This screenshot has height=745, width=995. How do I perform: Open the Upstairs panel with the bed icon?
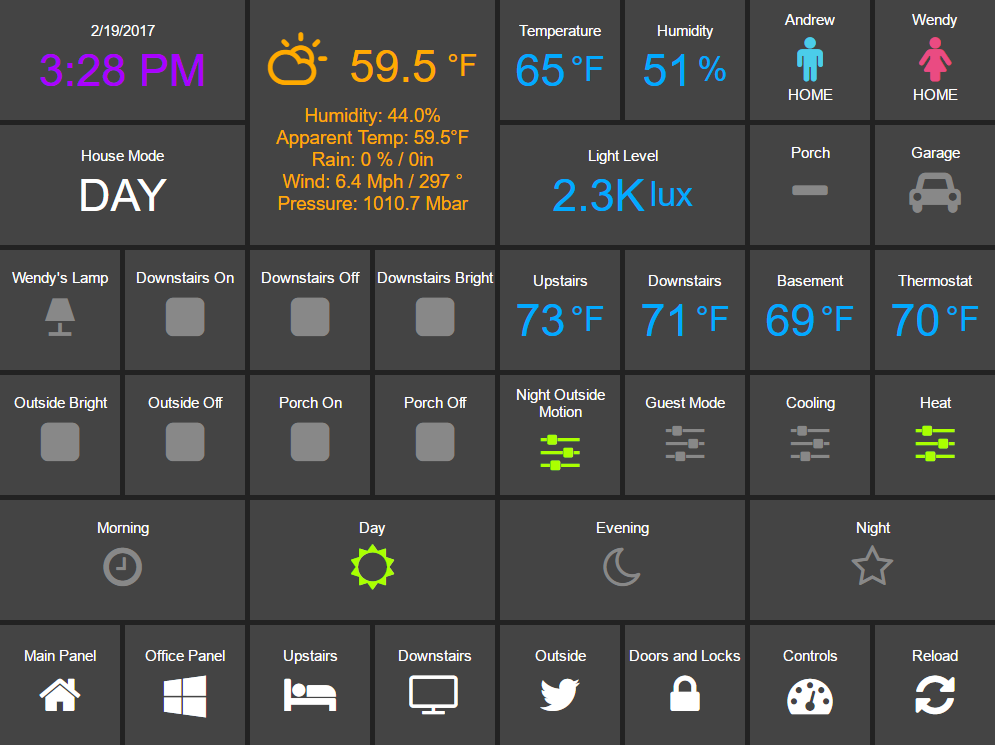pos(310,694)
